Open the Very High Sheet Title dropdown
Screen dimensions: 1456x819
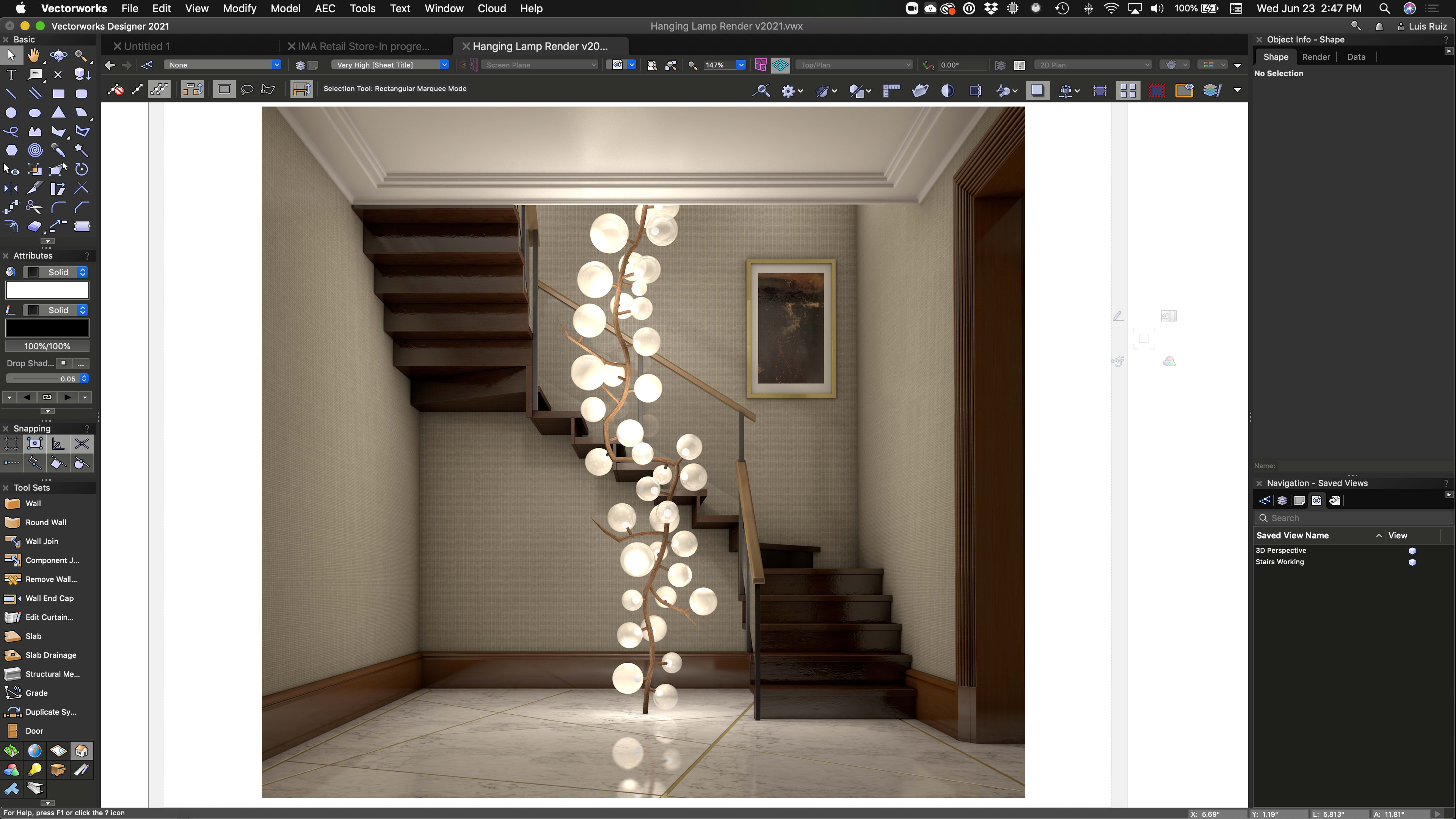tap(444, 65)
